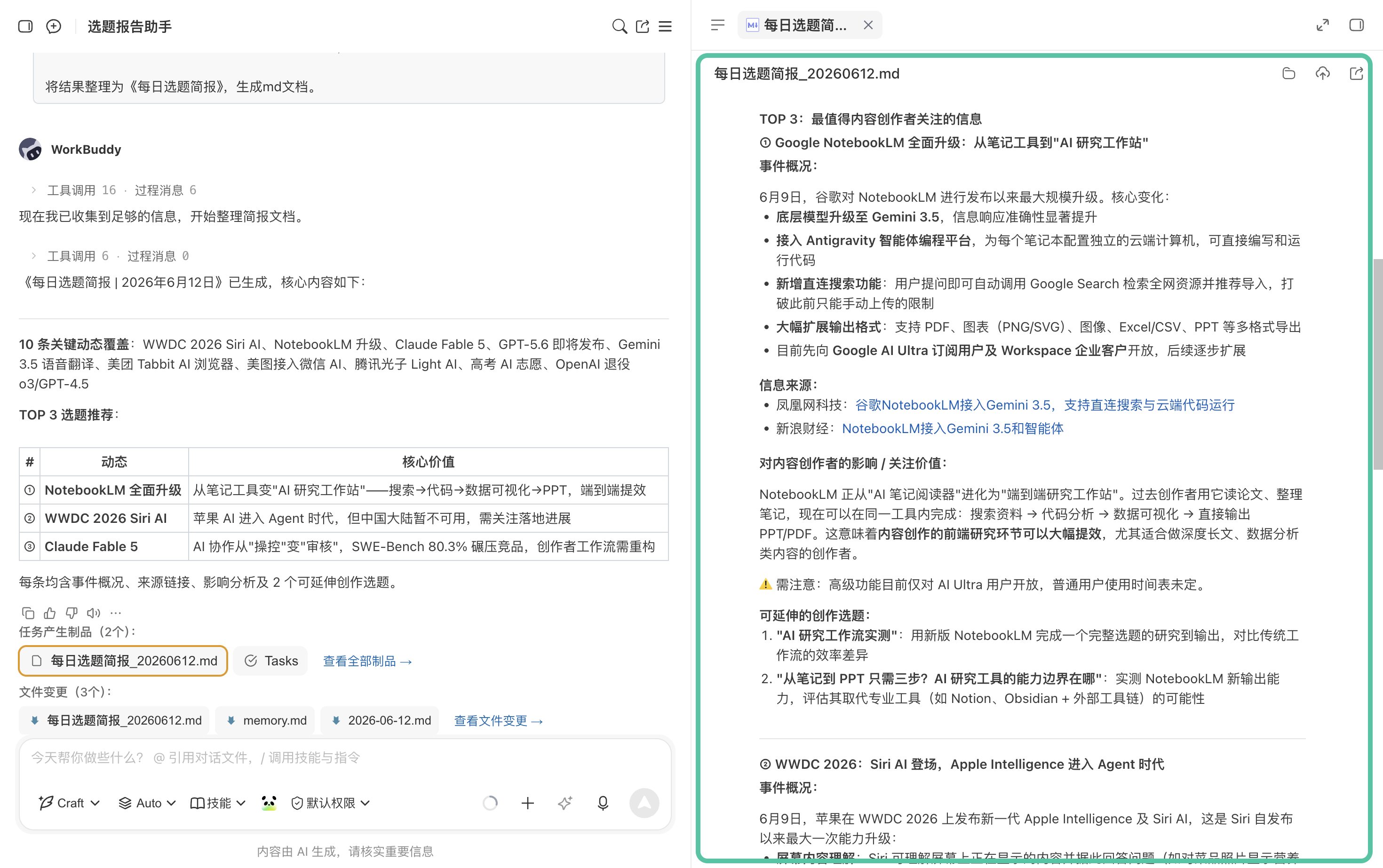The image size is (1383, 868).
Task: Expand preview panel to fullscreen
Action: point(1323,25)
